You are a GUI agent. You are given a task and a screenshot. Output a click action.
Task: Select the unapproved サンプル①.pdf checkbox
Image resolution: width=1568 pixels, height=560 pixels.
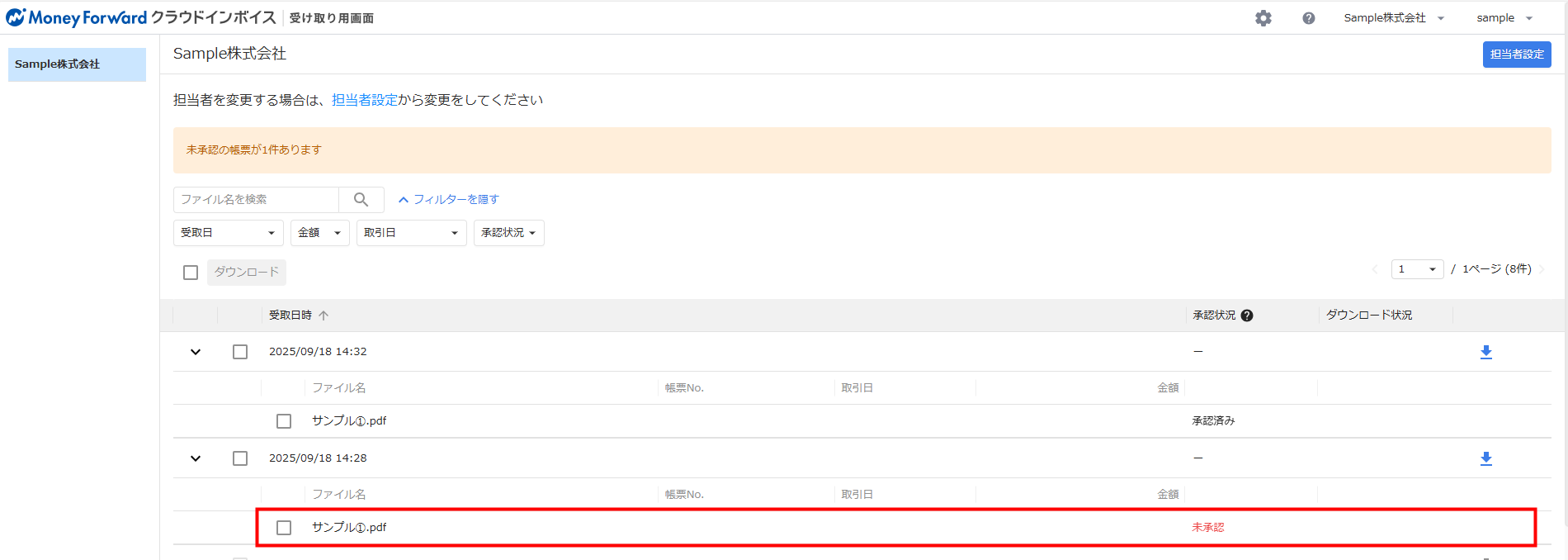[x=284, y=528]
